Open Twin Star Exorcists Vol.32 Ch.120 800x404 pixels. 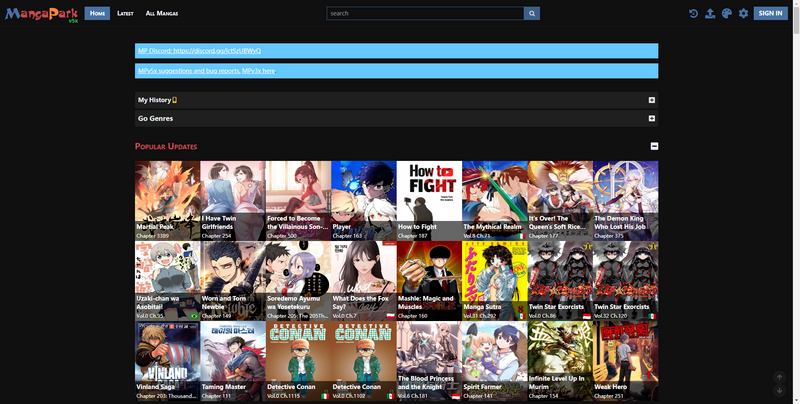pos(626,281)
